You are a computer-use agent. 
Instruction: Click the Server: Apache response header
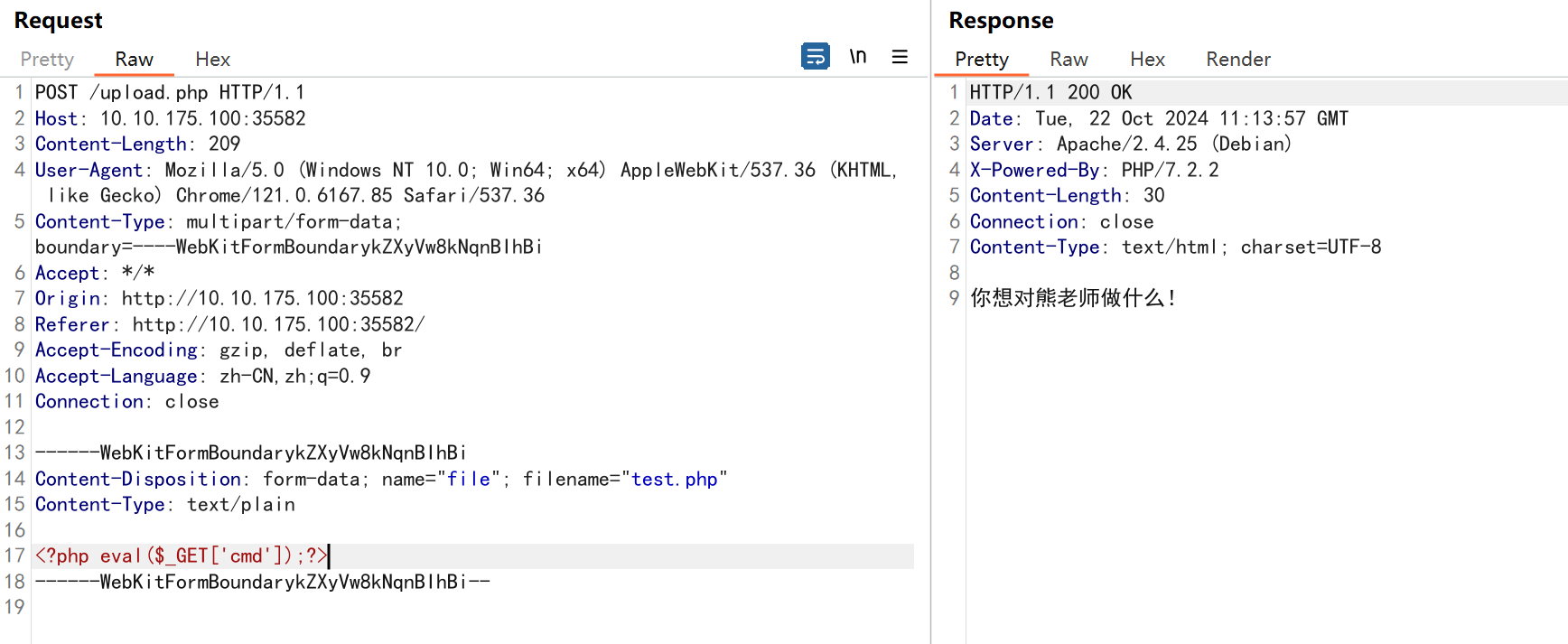click(1131, 144)
